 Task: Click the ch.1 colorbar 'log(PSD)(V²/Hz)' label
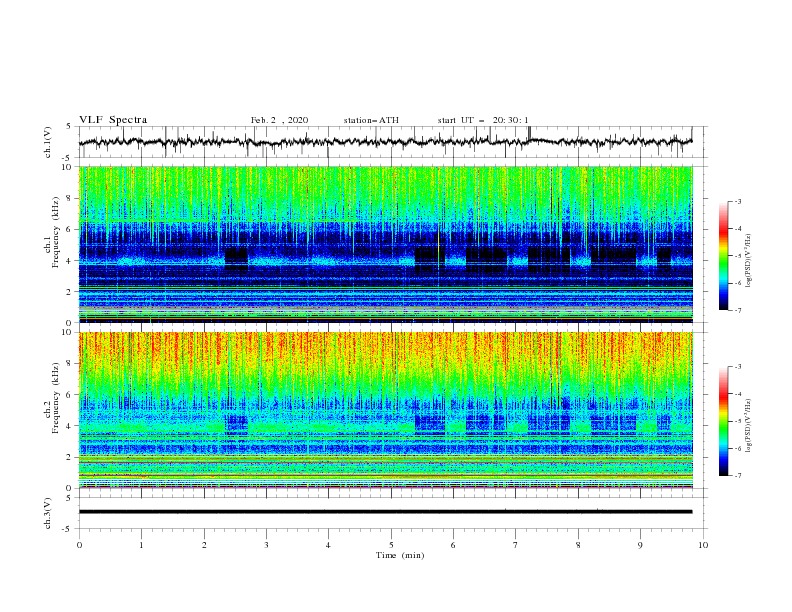pos(750,261)
